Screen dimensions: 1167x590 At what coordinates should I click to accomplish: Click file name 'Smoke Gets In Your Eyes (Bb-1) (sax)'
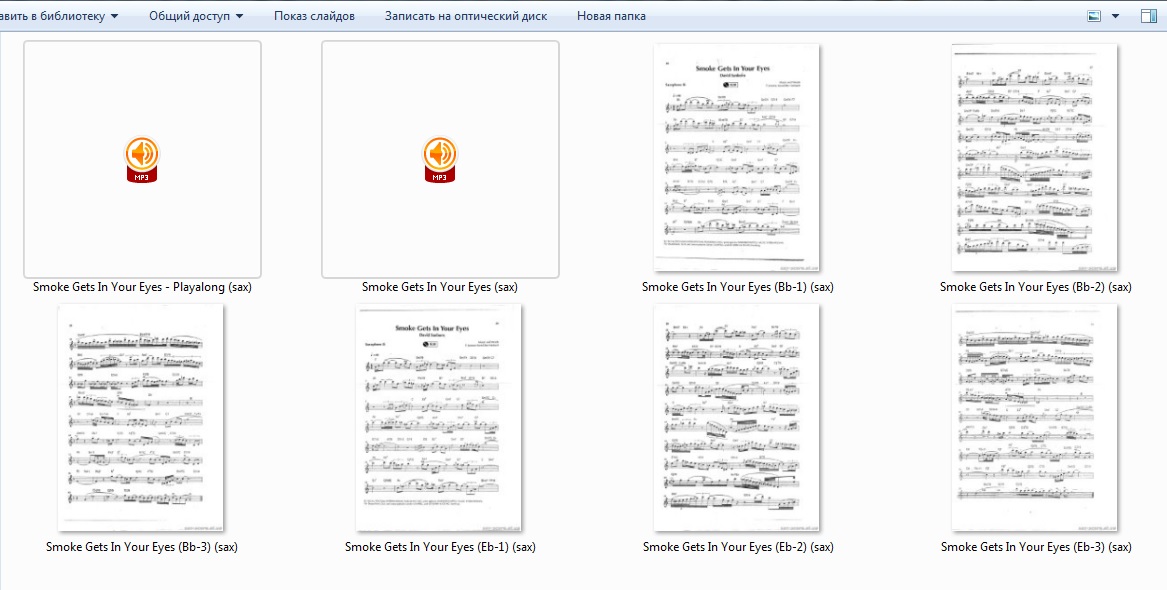[738, 286]
